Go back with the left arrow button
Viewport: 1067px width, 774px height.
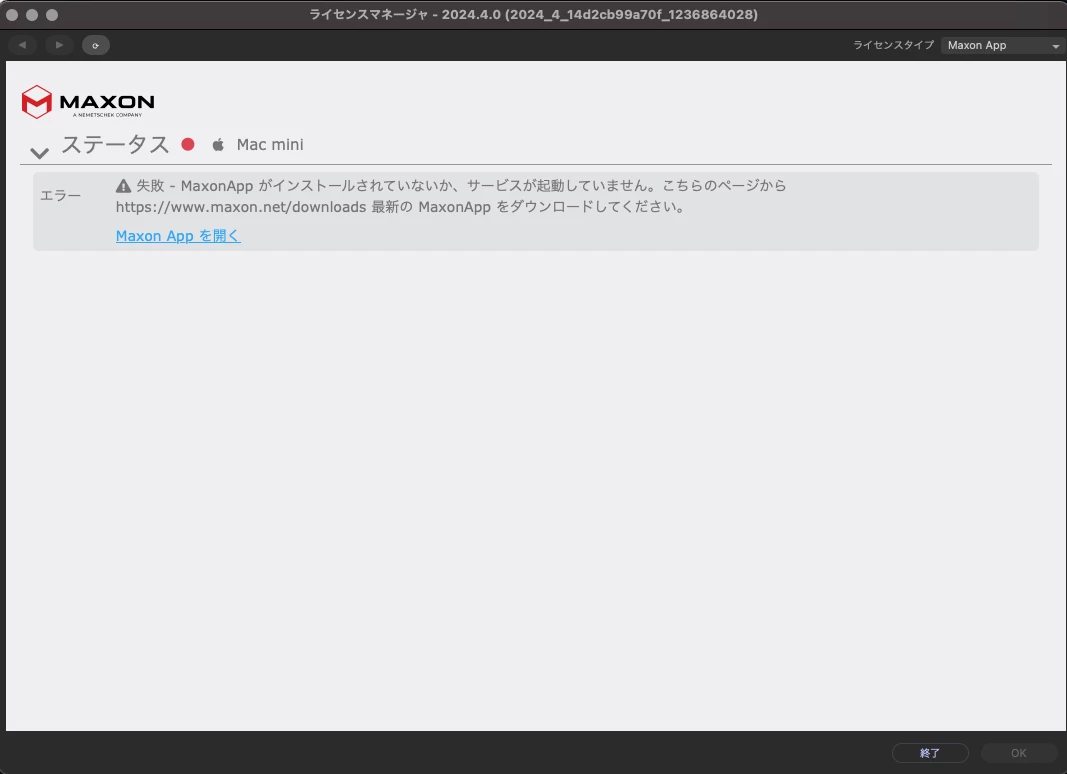click(22, 45)
